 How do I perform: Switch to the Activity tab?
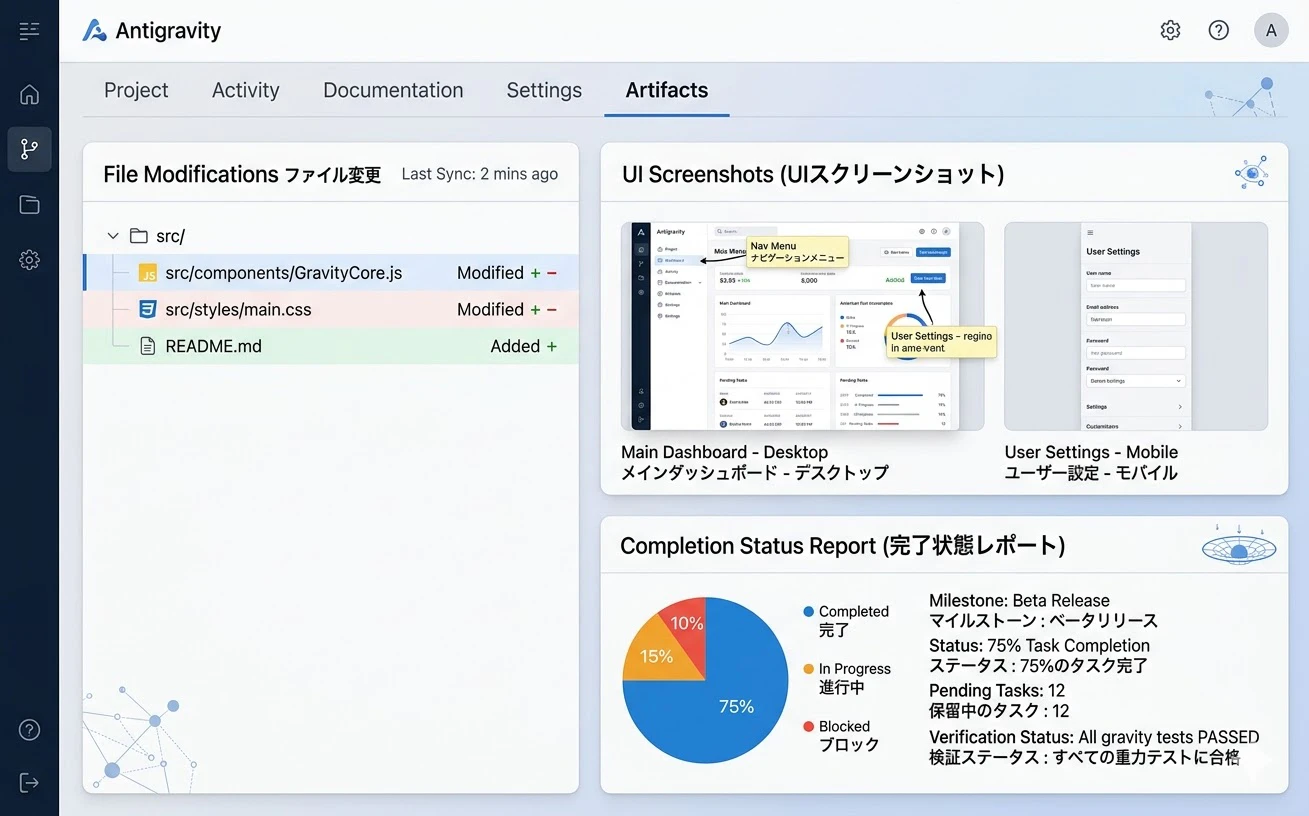pos(245,90)
